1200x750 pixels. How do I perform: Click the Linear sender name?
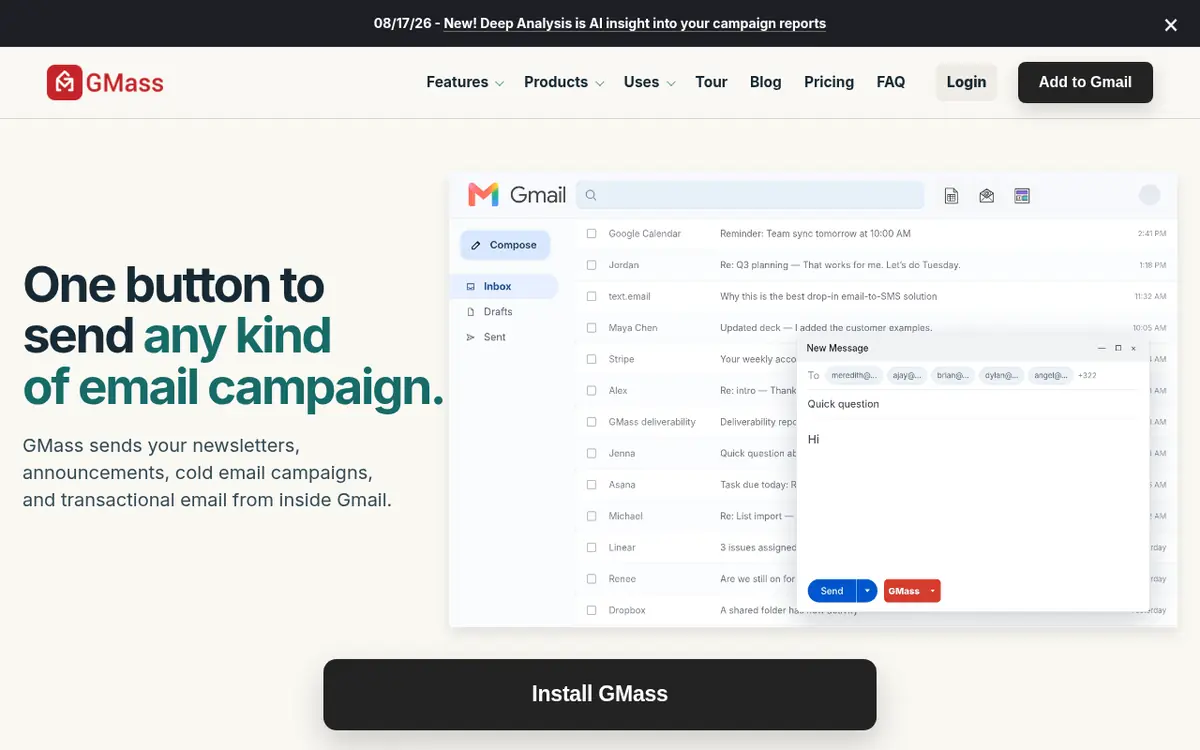point(622,548)
